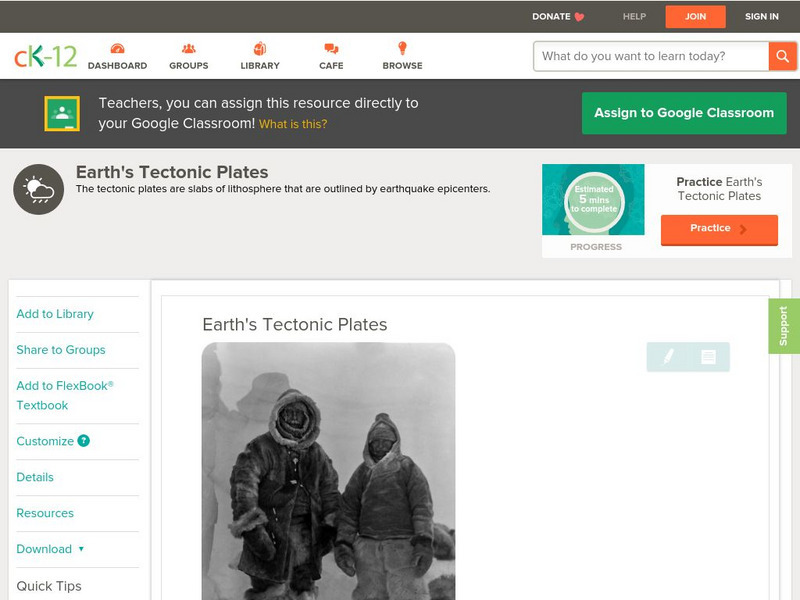Image resolution: width=800 pixels, height=600 pixels.
Task: Click the orange Practice button
Action: tap(719, 230)
